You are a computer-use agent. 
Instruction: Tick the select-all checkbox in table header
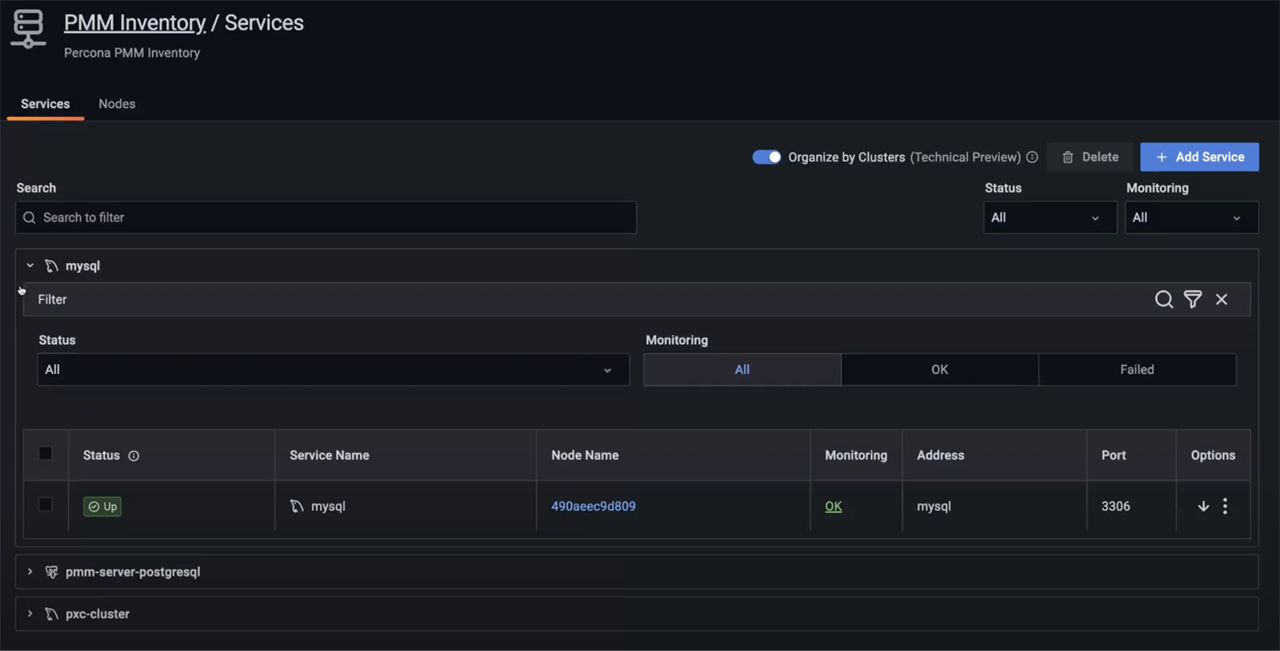tap(45, 453)
